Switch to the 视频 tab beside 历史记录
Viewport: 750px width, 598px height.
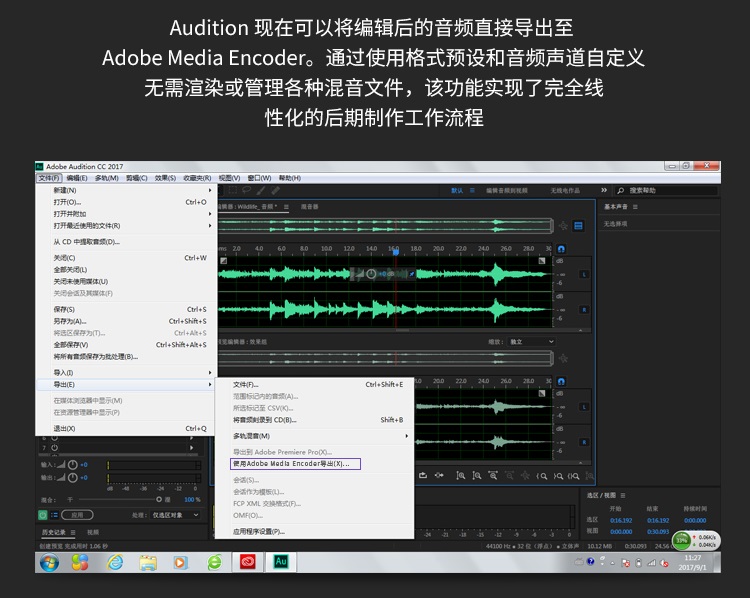(x=93, y=532)
